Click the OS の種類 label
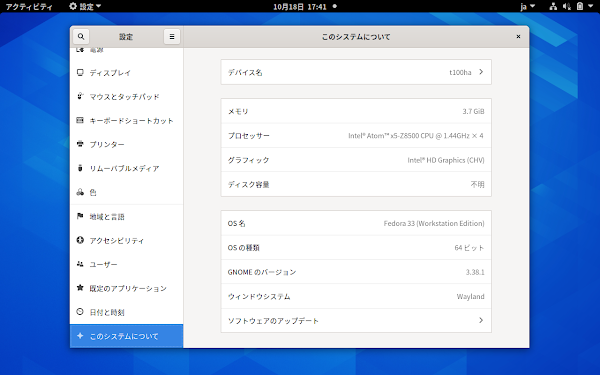600x375 pixels. click(243, 248)
